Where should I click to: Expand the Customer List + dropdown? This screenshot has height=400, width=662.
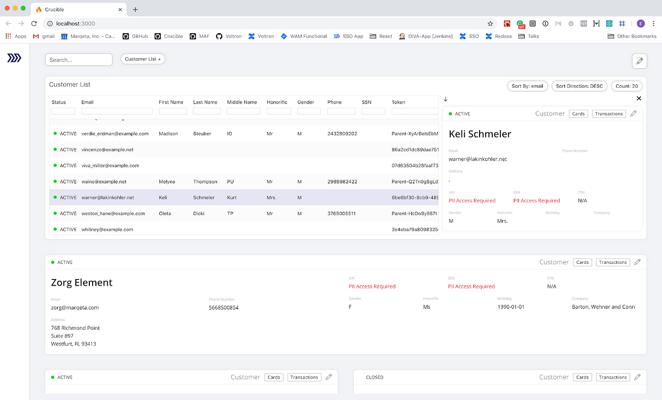[143, 59]
